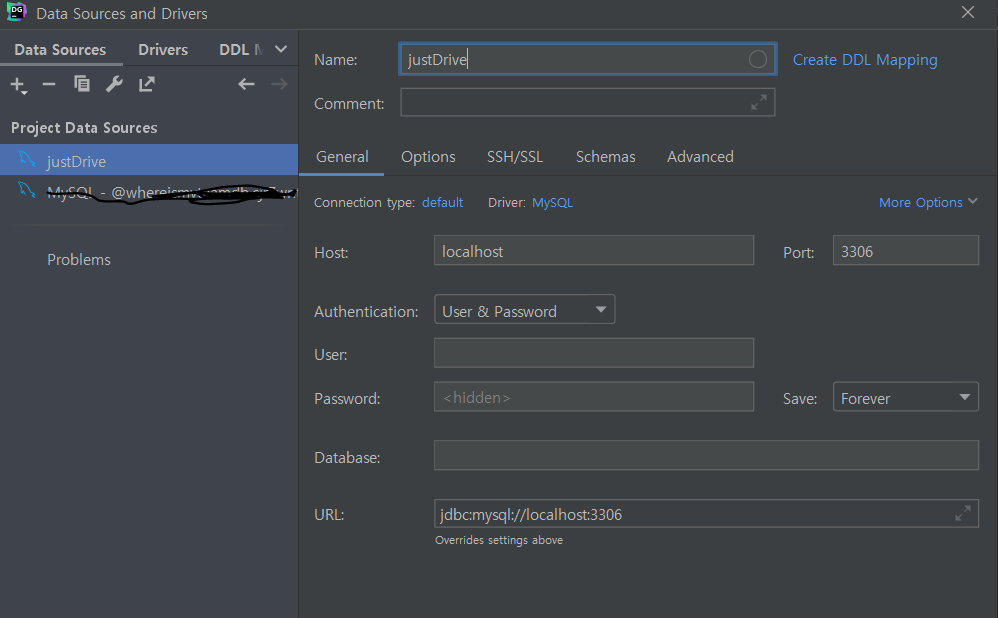This screenshot has width=998, height=618.
Task: Click the URL field with jdbc:mysql address
Action: click(x=706, y=513)
